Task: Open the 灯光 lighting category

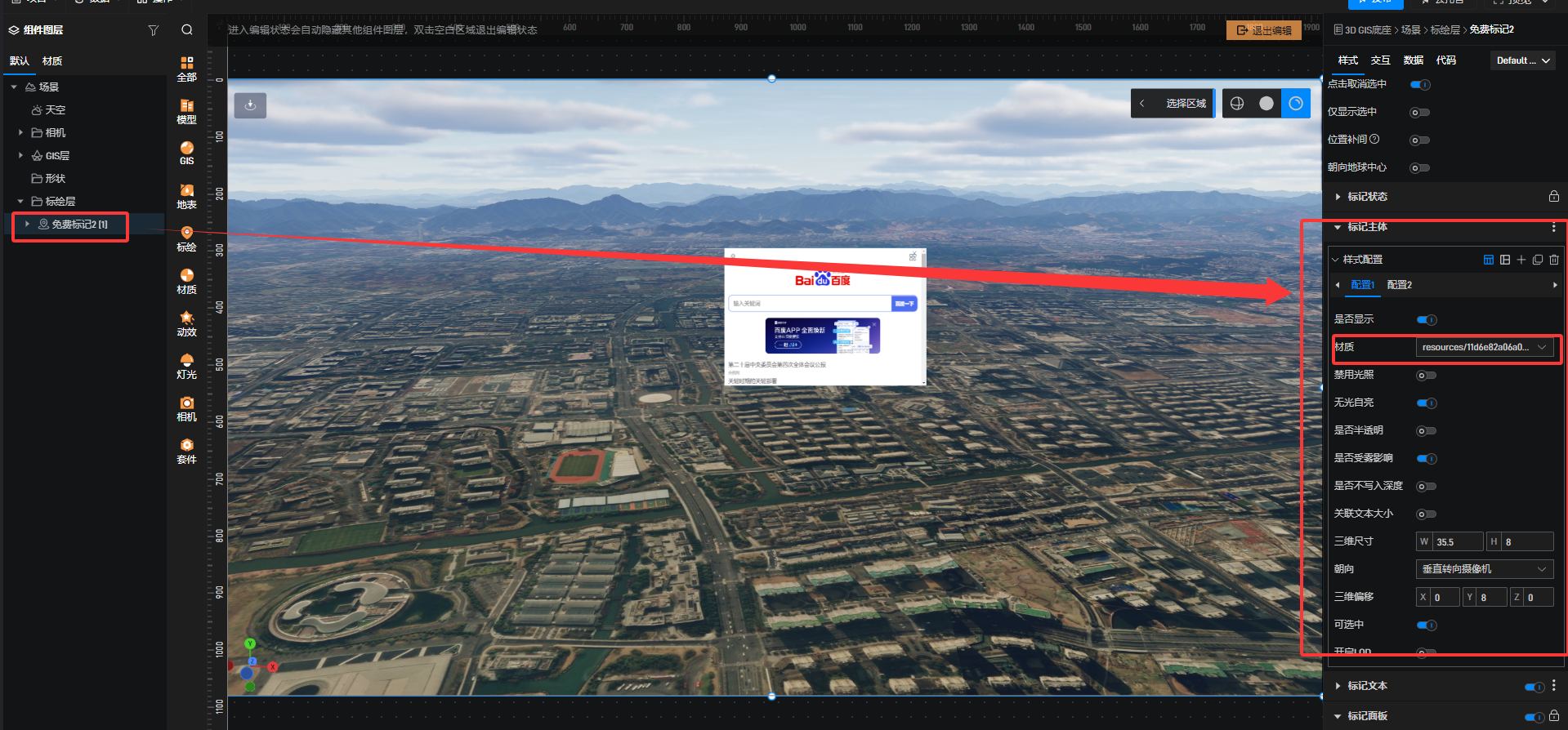Action: (x=187, y=366)
